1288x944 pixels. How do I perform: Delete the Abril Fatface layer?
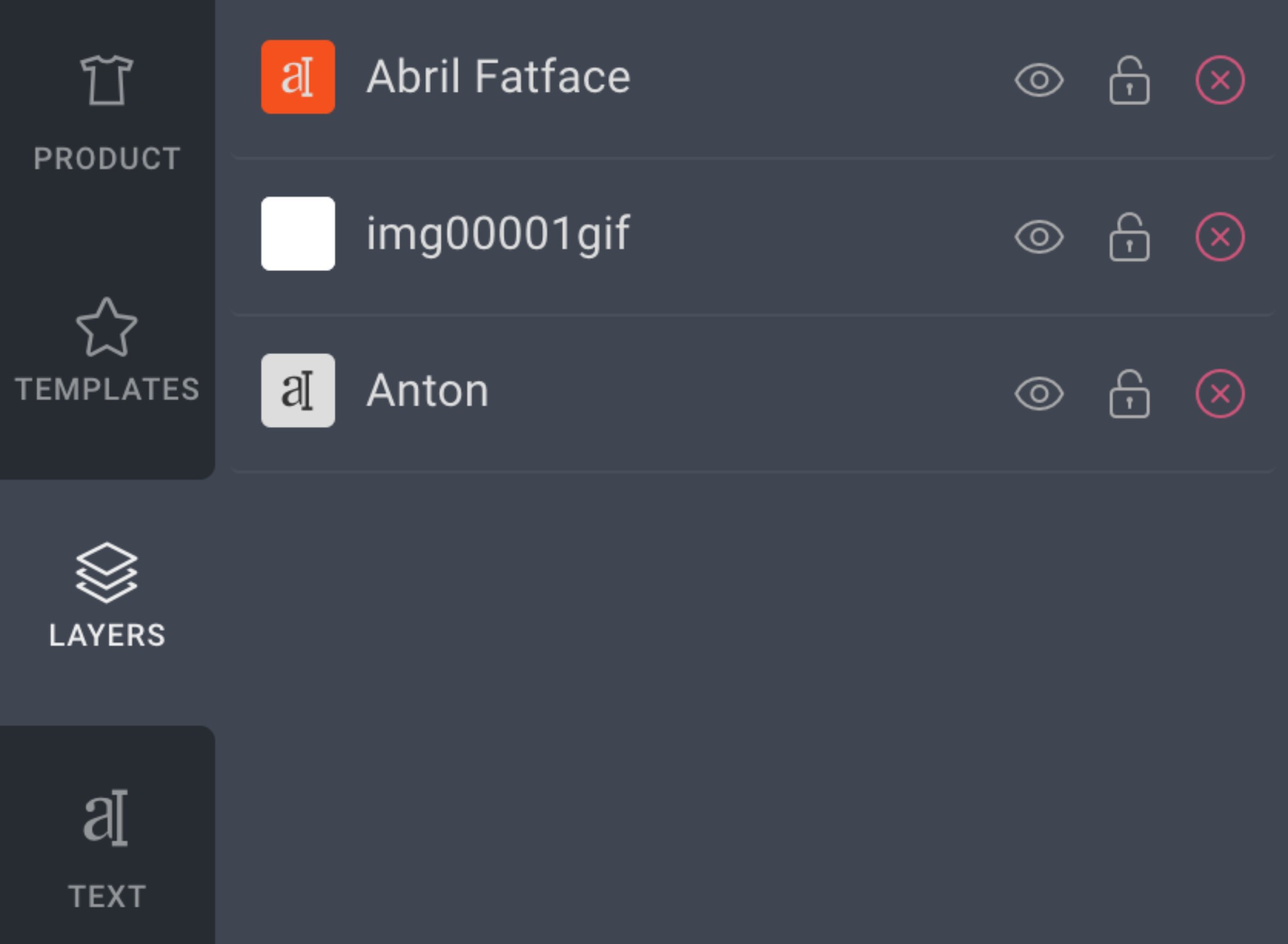[1220, 80]
